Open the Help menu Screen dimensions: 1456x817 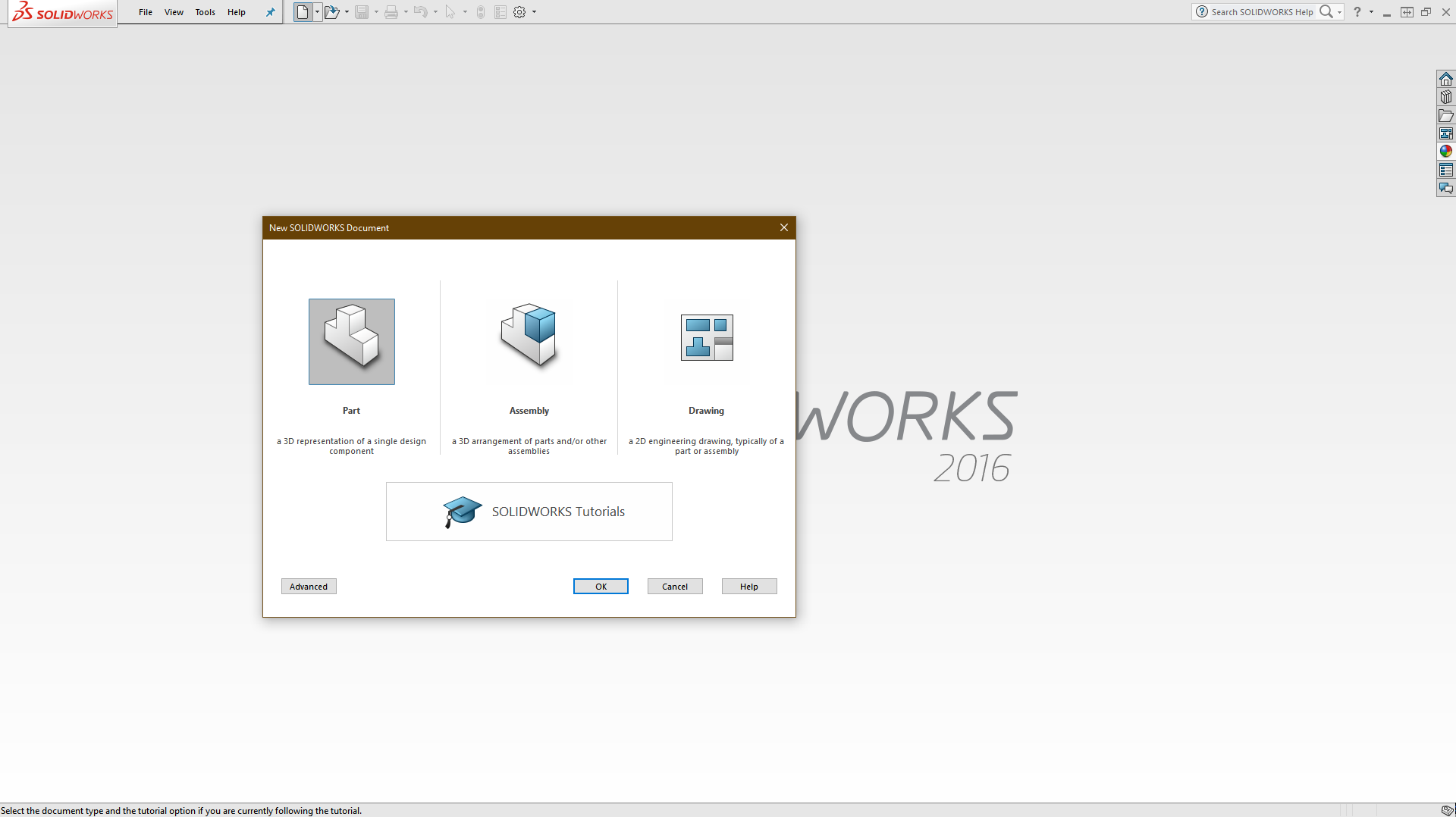pos(237,12)
